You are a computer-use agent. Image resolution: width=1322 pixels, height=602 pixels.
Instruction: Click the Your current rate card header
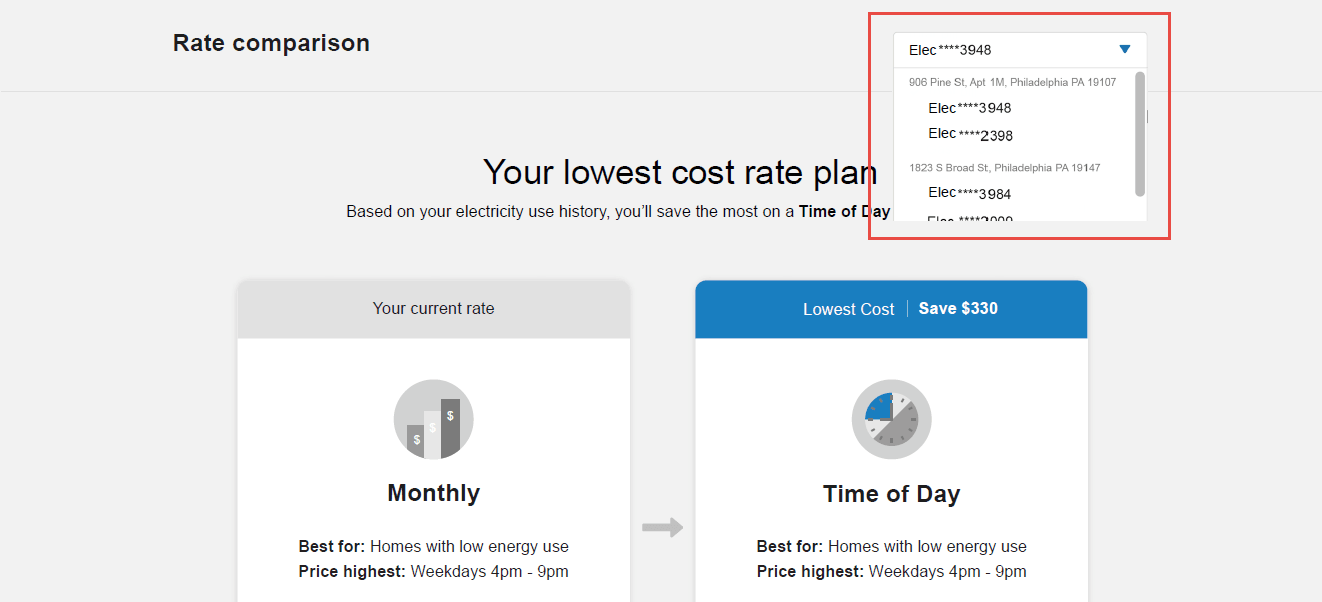[x=433, y=308]
